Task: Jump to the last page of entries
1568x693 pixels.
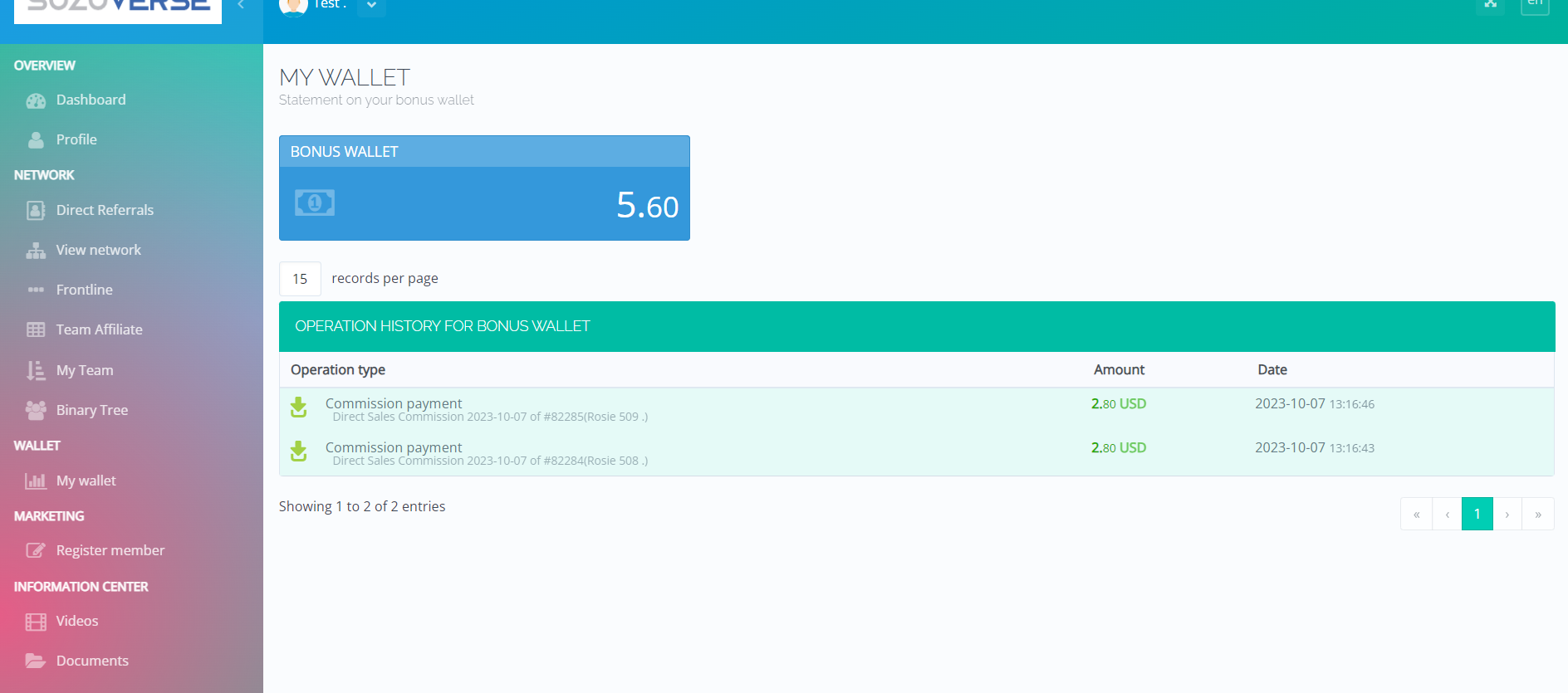Action: coord(1537,514)
